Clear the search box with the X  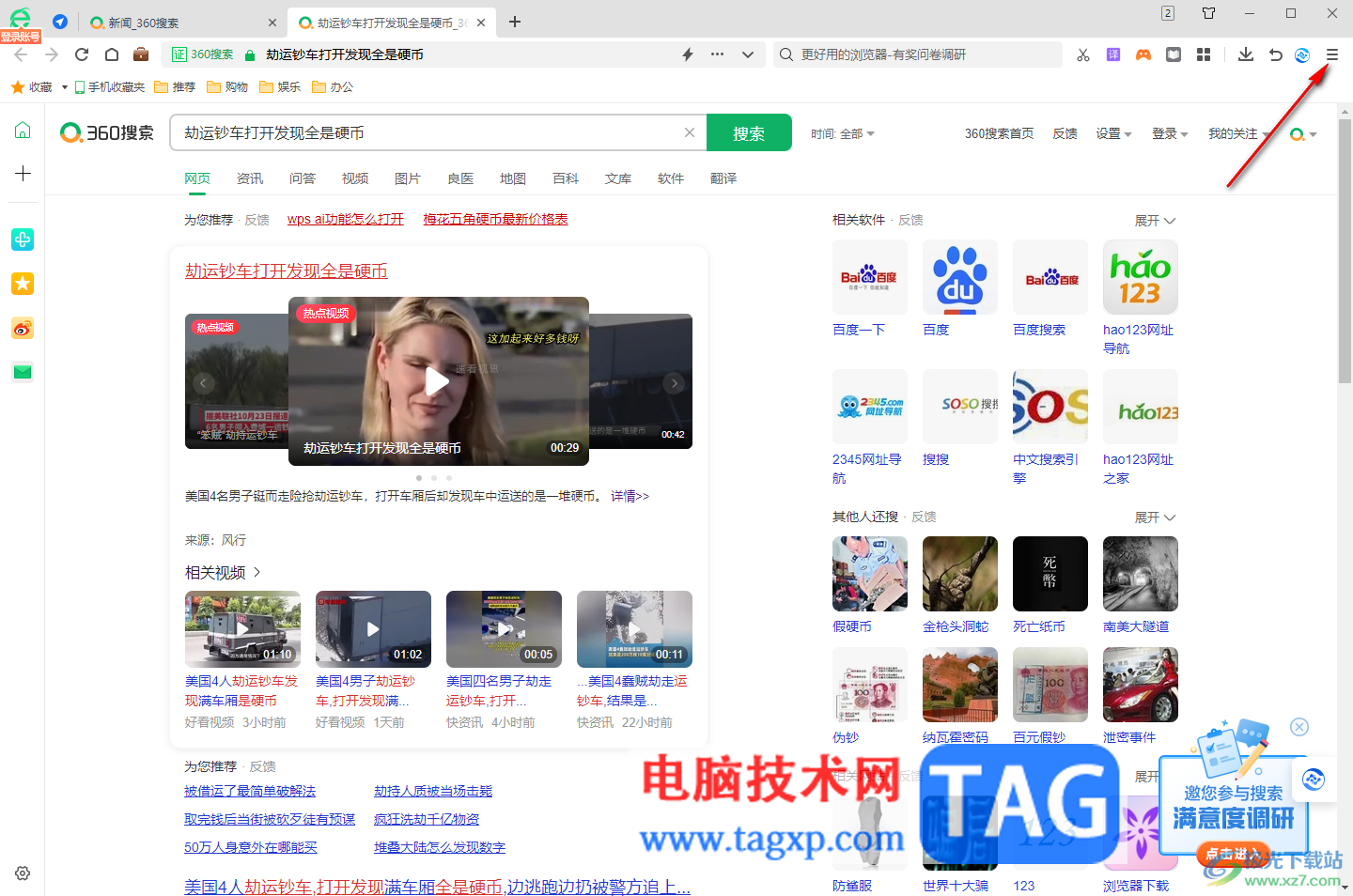(690, 132)
